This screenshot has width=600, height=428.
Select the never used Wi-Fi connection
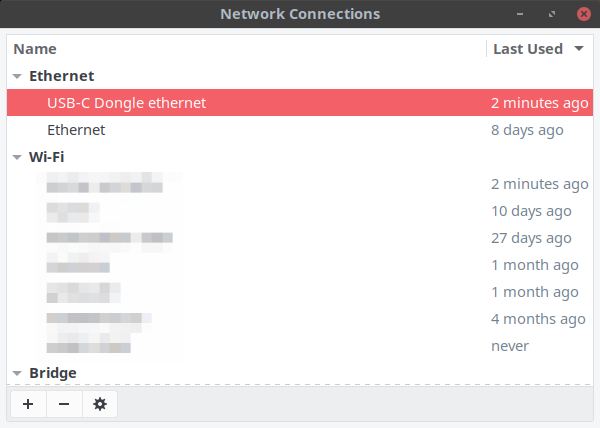click(300, 346)
